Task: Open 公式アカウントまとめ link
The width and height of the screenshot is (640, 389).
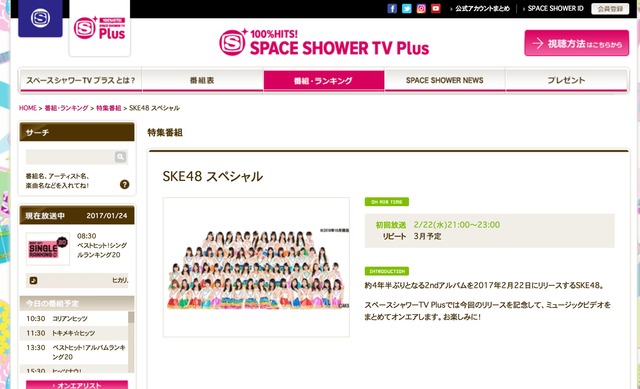Action: [x=482, y=9]
